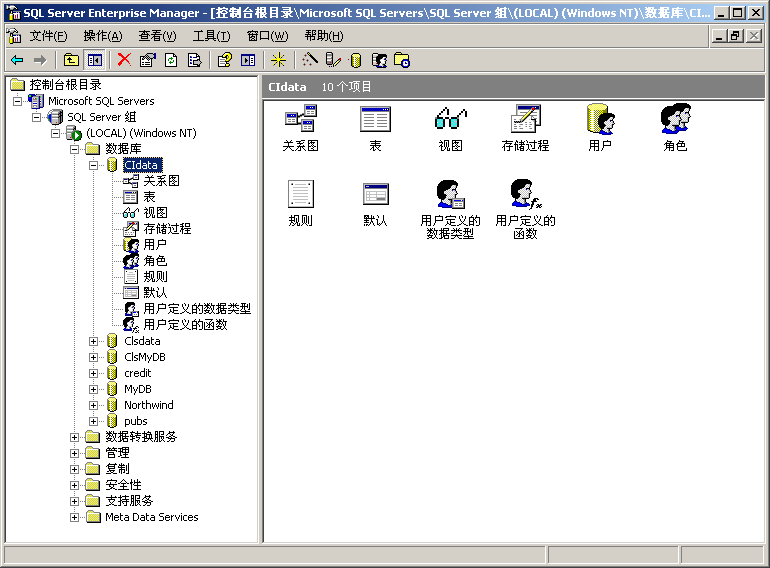
Task: Click the Refresh toolbar icon
Action: [x=171, y=60]
